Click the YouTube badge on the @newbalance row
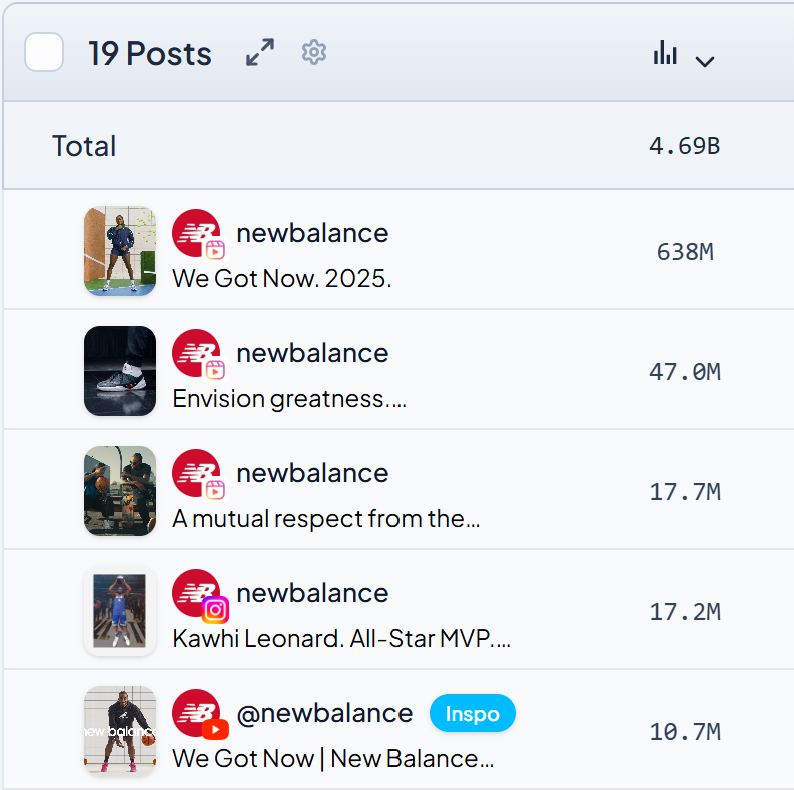This screenshot has width=794, height=790. tap(215, 730)
